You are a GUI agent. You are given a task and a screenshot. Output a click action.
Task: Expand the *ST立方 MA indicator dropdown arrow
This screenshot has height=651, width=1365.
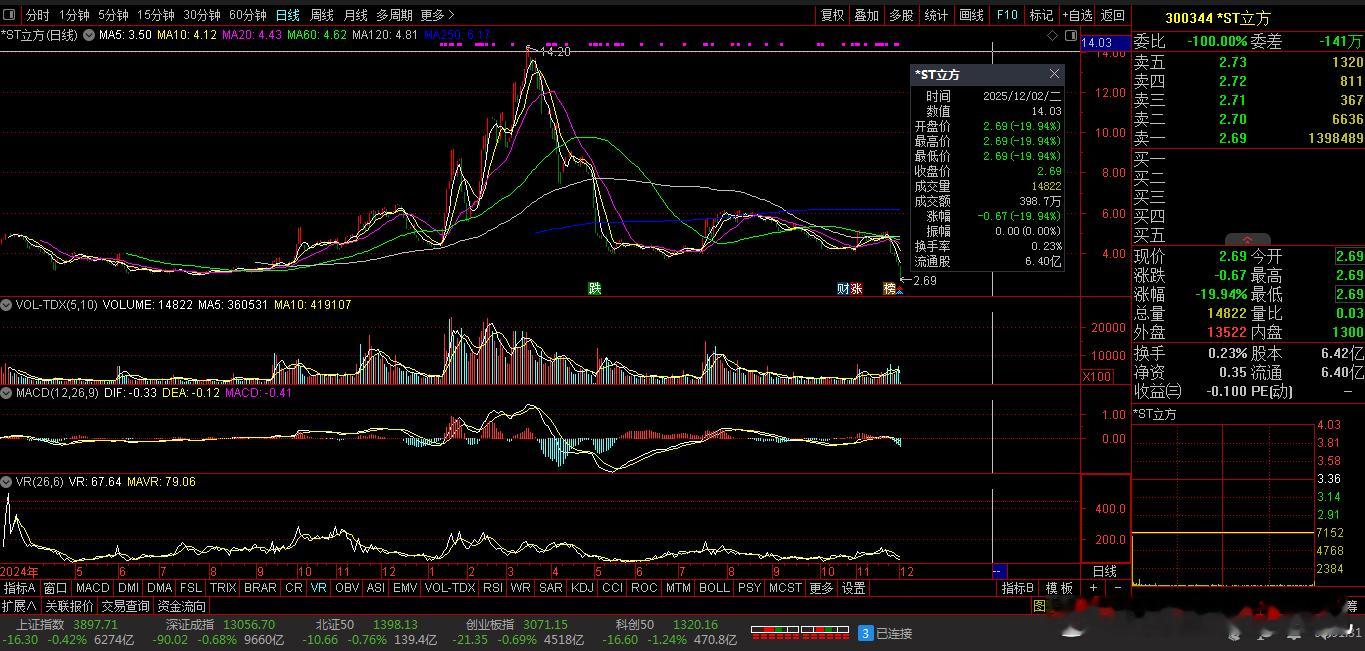click(89, 35)
